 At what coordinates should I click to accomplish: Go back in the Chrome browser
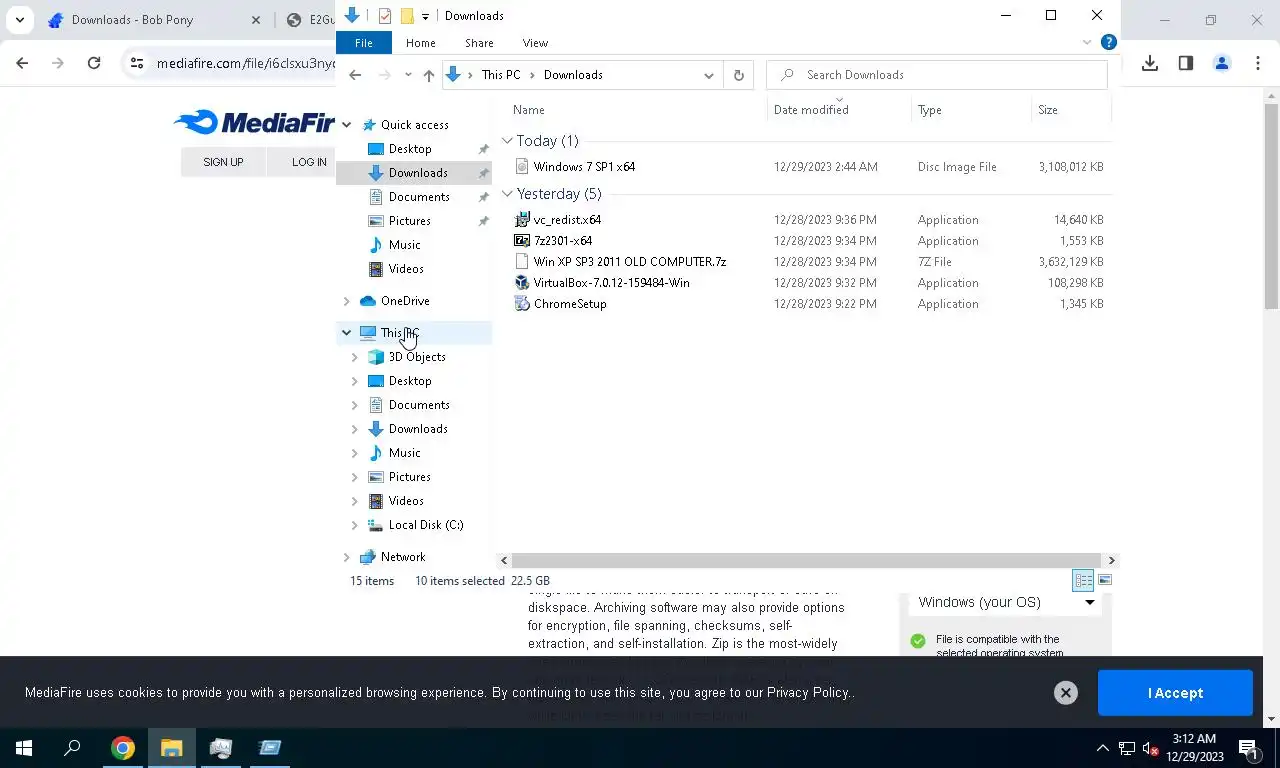[x=22, y=63]
